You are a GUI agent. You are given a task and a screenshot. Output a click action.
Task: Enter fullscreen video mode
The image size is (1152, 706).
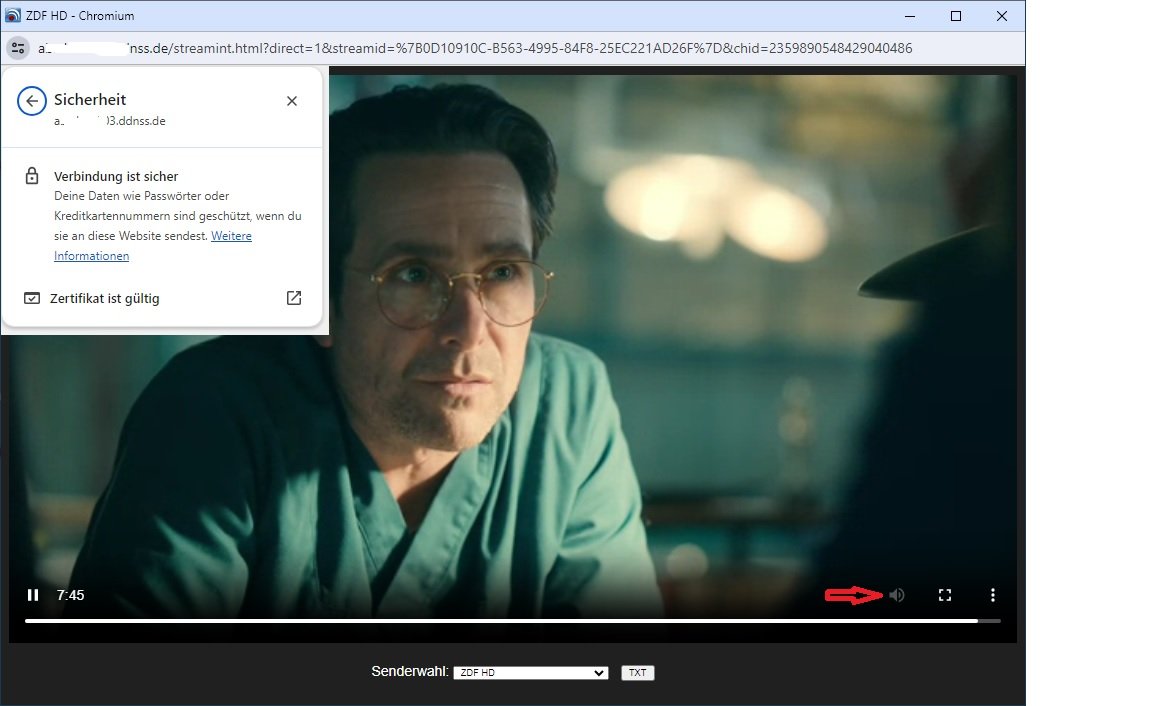[x=945, y=595]
